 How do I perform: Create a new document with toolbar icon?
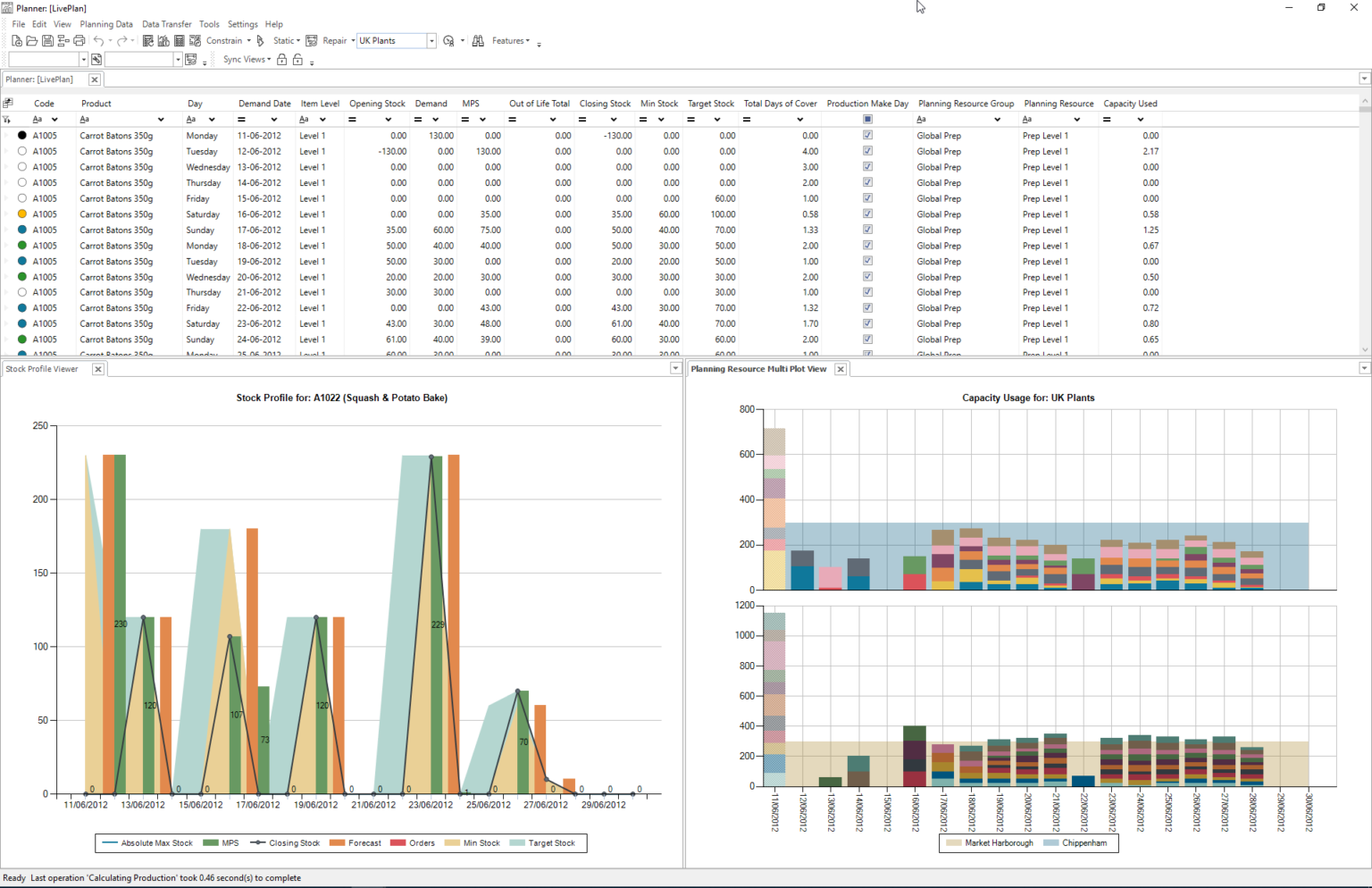(17, 41)
